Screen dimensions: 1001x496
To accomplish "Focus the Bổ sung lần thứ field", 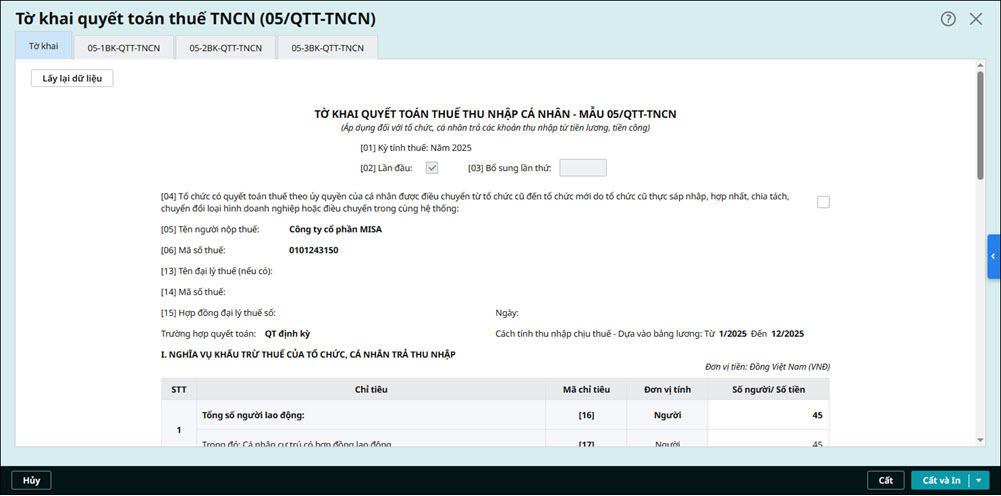I will point(582,168).
